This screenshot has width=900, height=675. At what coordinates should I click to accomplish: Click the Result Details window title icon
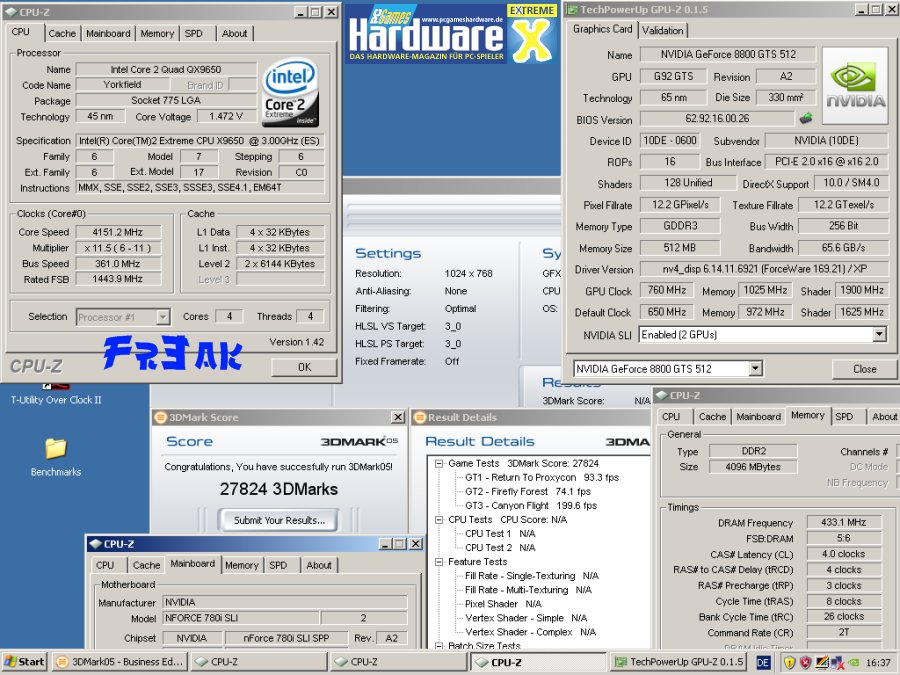pyautogui.click(x=420, y=417)
